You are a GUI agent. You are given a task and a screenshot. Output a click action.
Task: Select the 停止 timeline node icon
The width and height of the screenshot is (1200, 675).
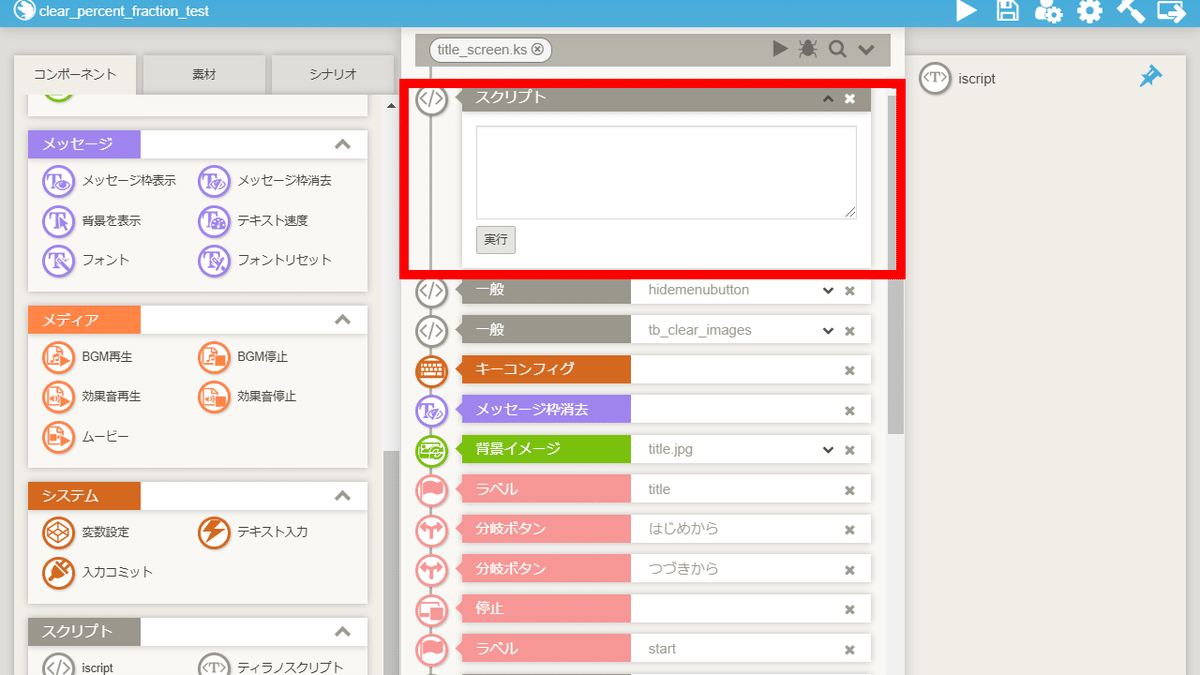[431, 609]
